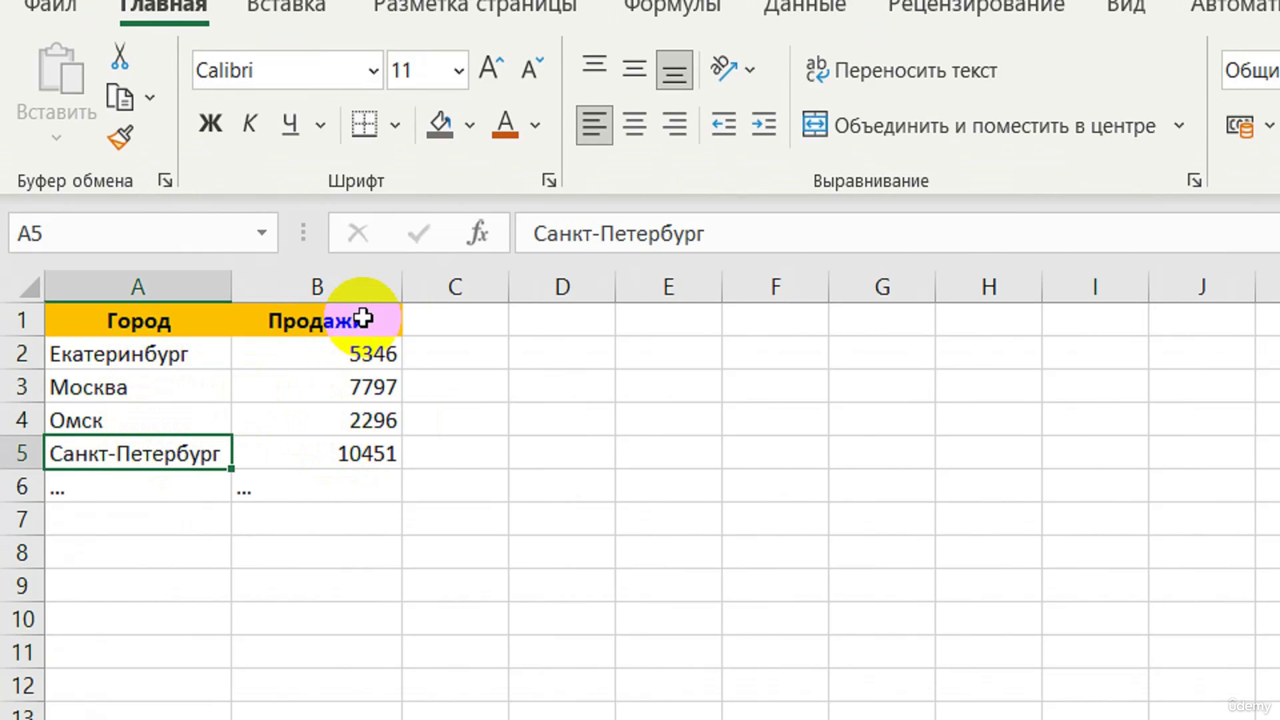This screenshot has width=1280, height=720.
Task: Toggle Переносить текст wrap option
Action: tap(901, 70)
